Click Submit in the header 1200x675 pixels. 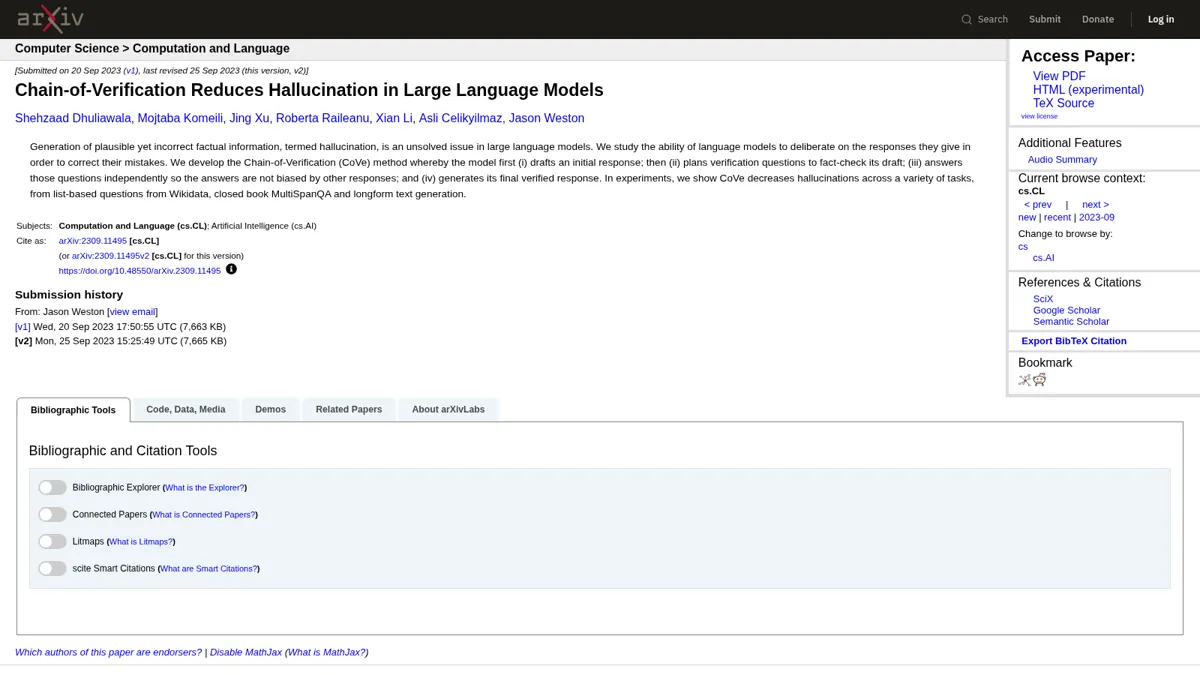click(1045, 19)
